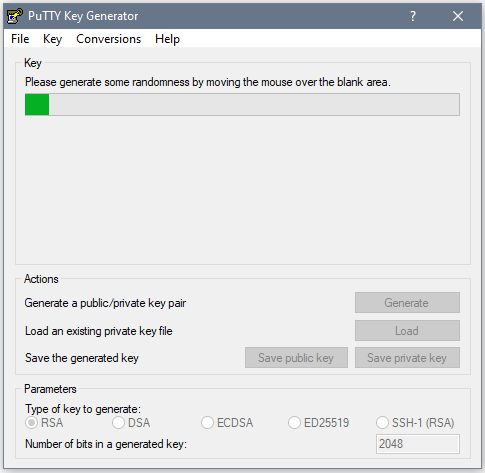This screenshot has width=485, height=473.
Task: Select the DSA key type
Action: [131, 423]
